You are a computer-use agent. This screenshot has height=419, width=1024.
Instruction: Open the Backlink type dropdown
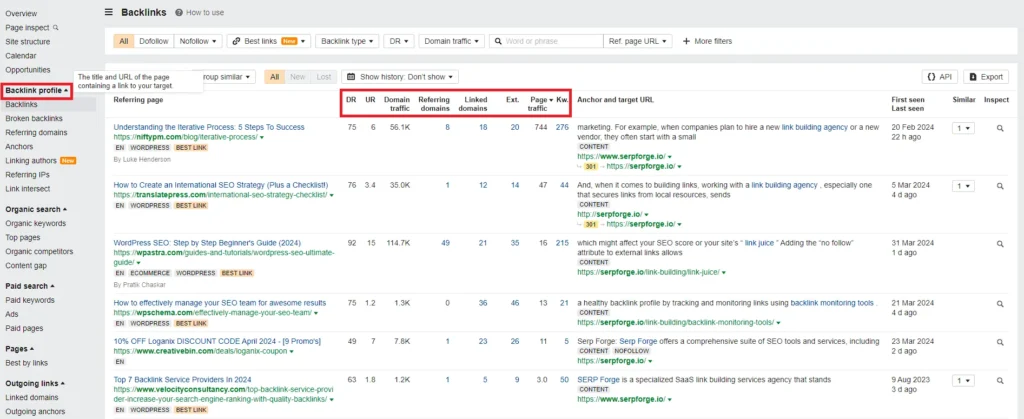coord(347,41)
